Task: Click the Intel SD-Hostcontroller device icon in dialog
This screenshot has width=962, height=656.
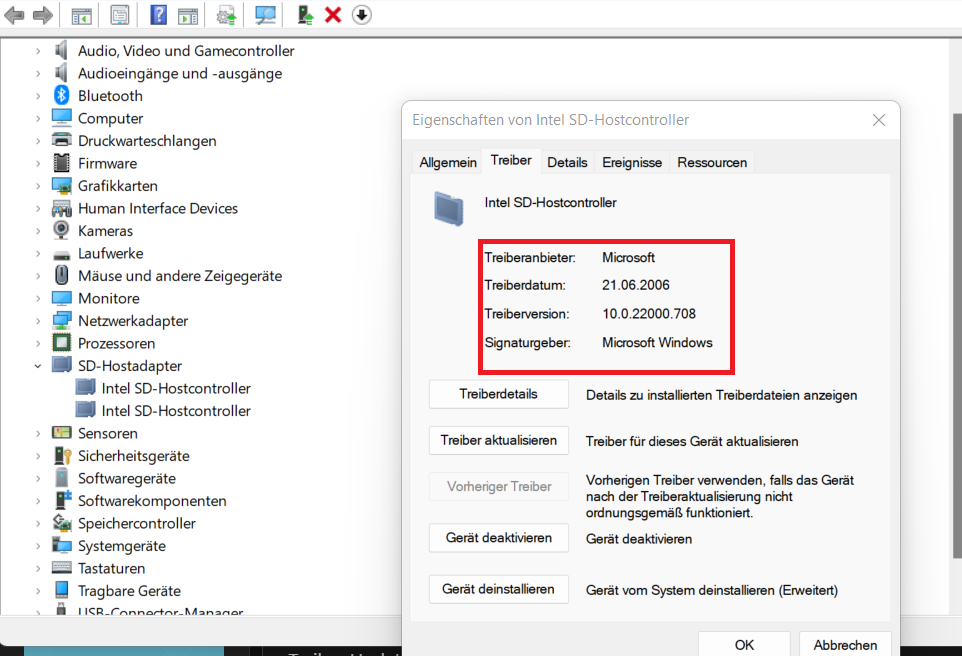Action: (448, 209)
